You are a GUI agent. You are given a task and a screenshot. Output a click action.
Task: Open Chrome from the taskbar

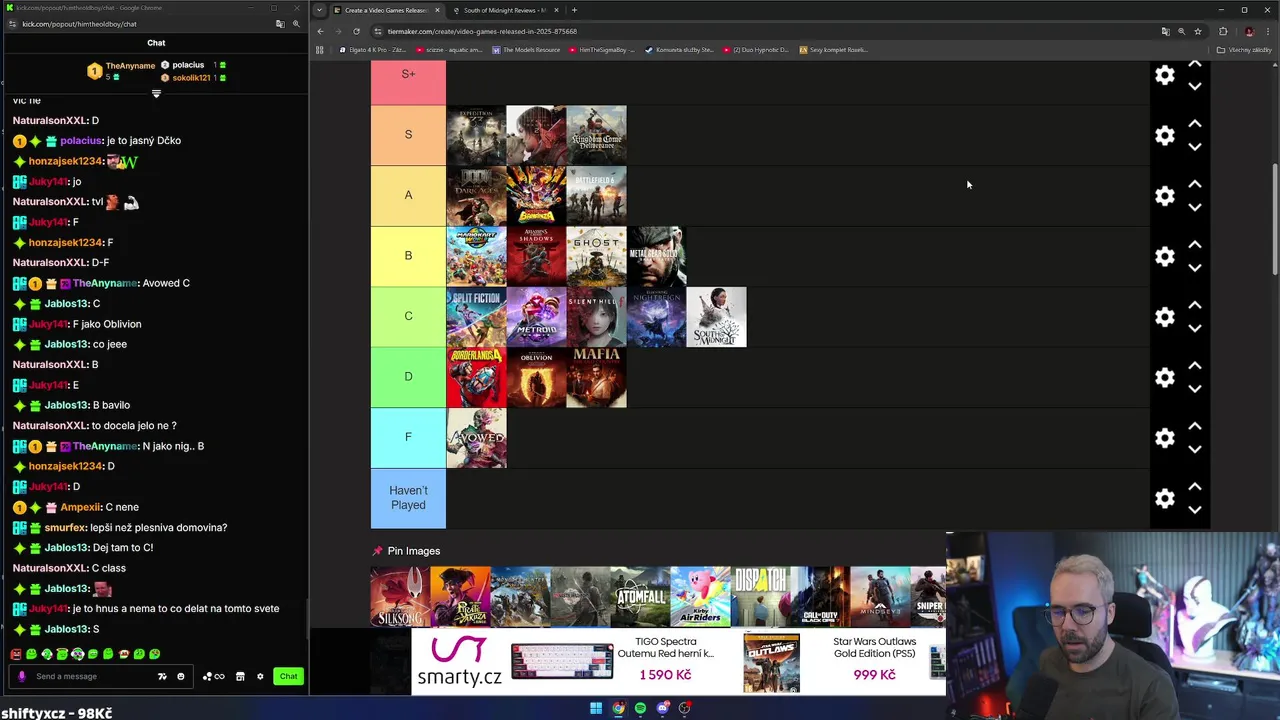coord(618,708)
